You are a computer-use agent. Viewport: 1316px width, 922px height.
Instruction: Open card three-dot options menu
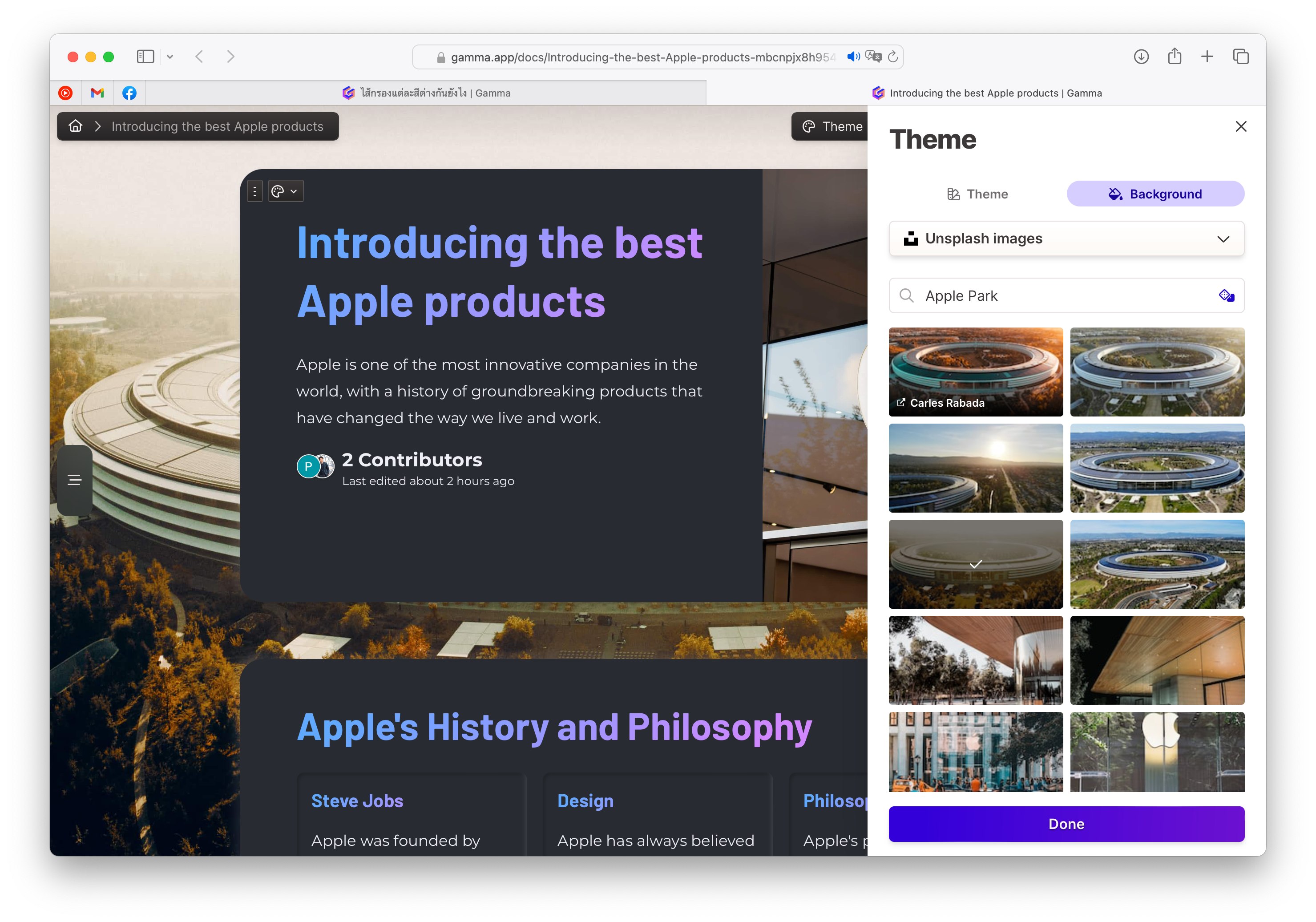pyautogui.click(x=254, y=191)
